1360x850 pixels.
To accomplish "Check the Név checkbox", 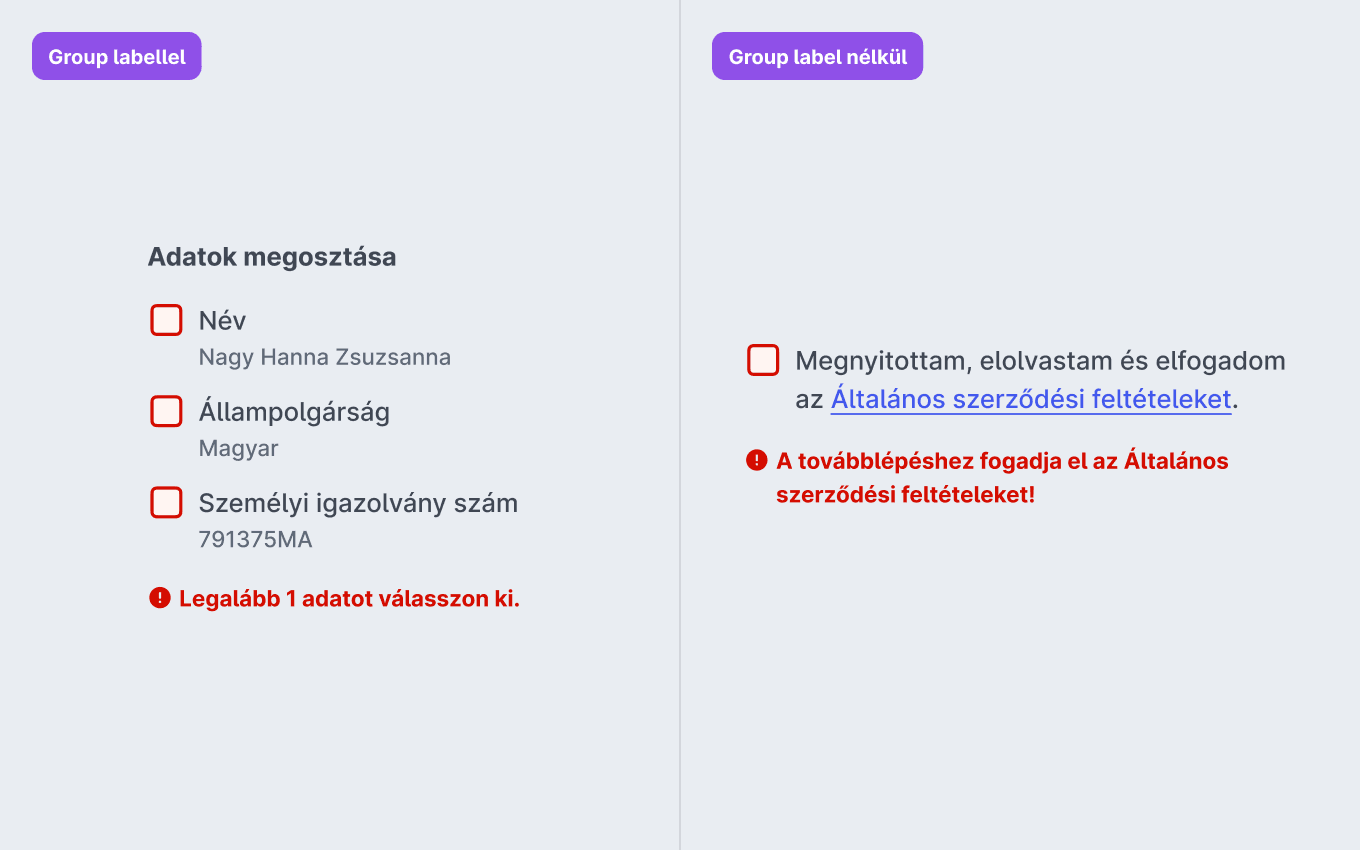I will coord(166,320).
